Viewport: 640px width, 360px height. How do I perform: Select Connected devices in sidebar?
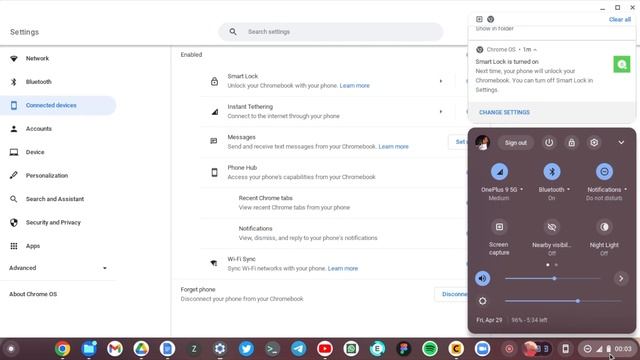(58, 105)
